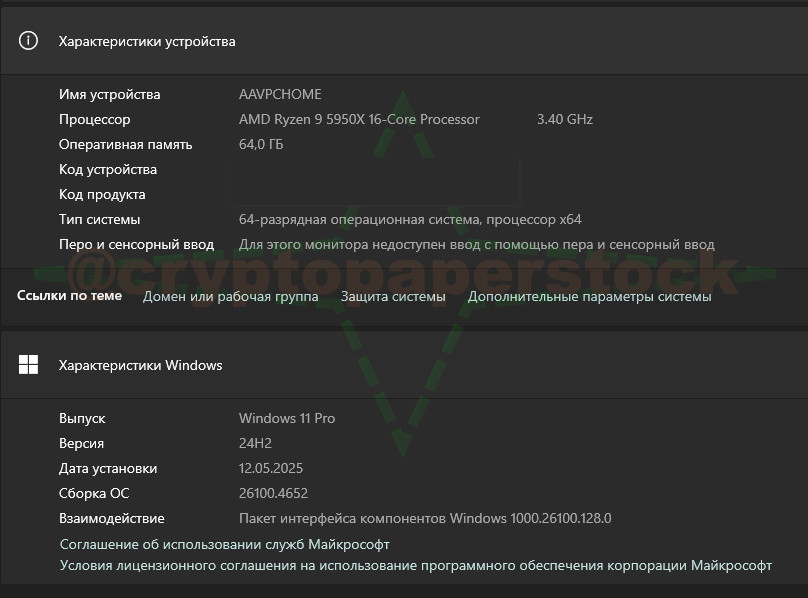Click the version value 24H2
This screenshot has width=808, height=598.
[x=255, y=443]
